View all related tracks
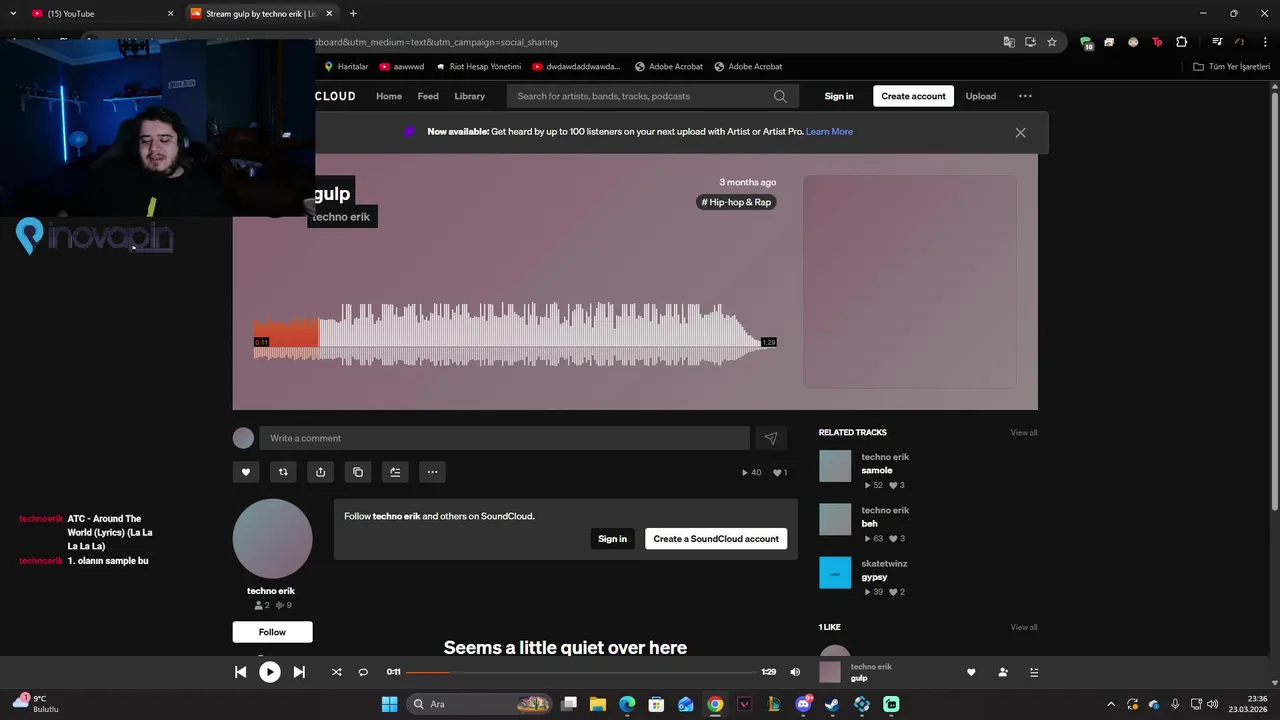The height and width of the screenshot is (720, 1280). (x=1023, y=433)
